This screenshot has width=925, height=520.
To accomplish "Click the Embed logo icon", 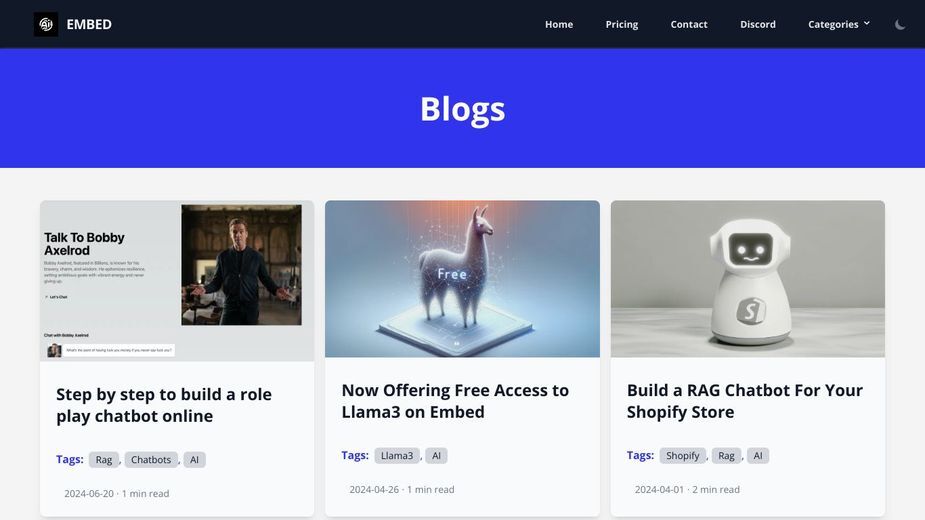I will (46, 24).
